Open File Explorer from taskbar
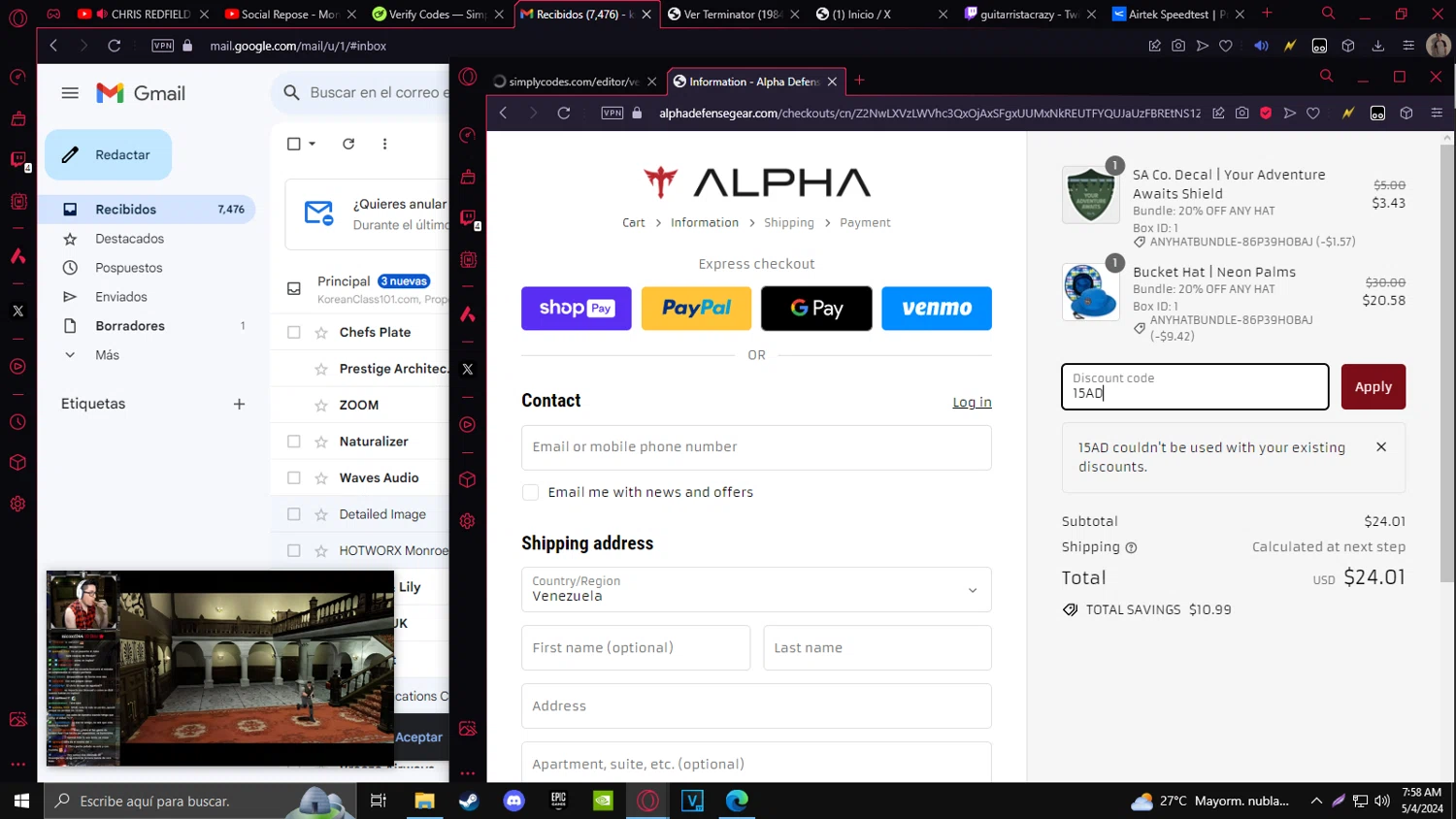 (x=424, y=801)
